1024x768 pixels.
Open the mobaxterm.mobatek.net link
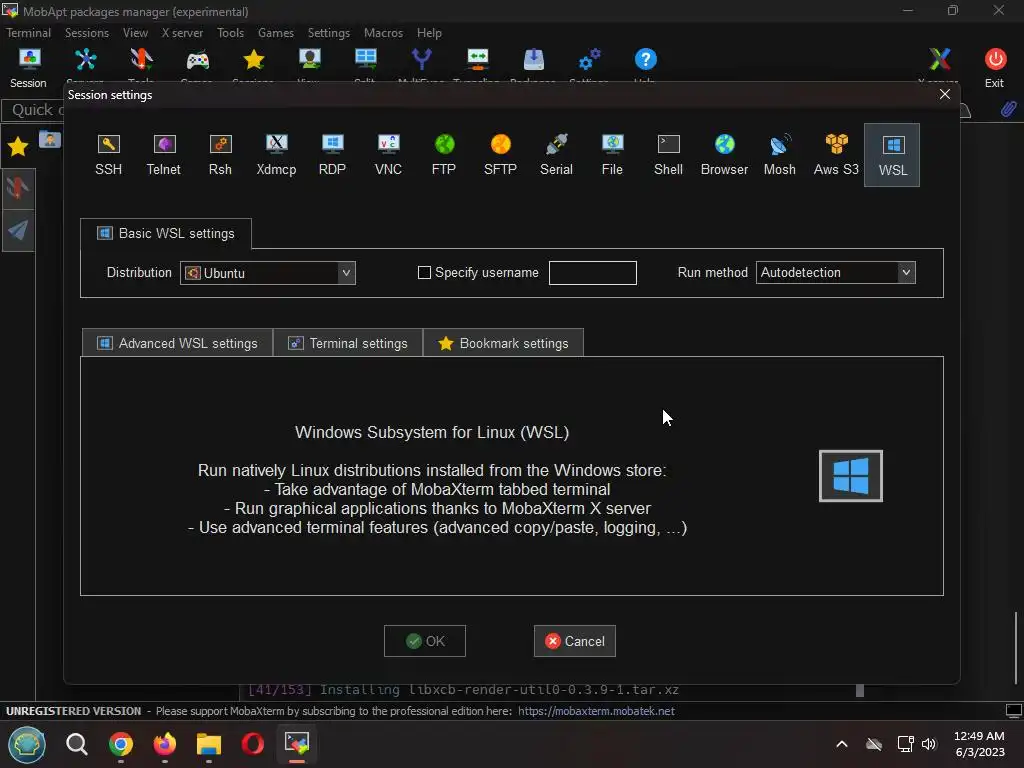pos(596,711)
